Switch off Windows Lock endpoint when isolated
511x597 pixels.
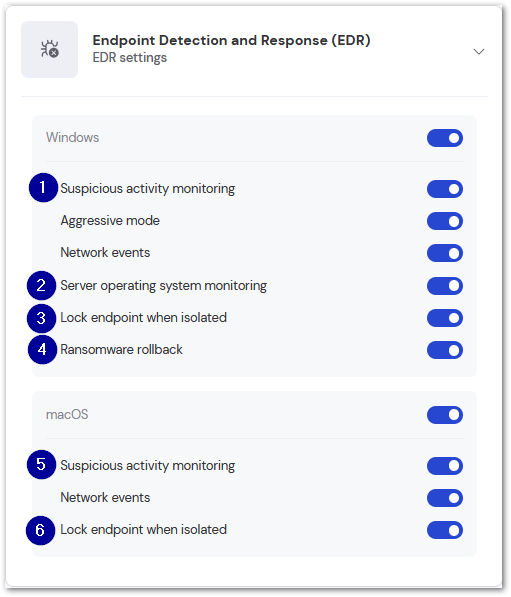(x=445, y=318)
